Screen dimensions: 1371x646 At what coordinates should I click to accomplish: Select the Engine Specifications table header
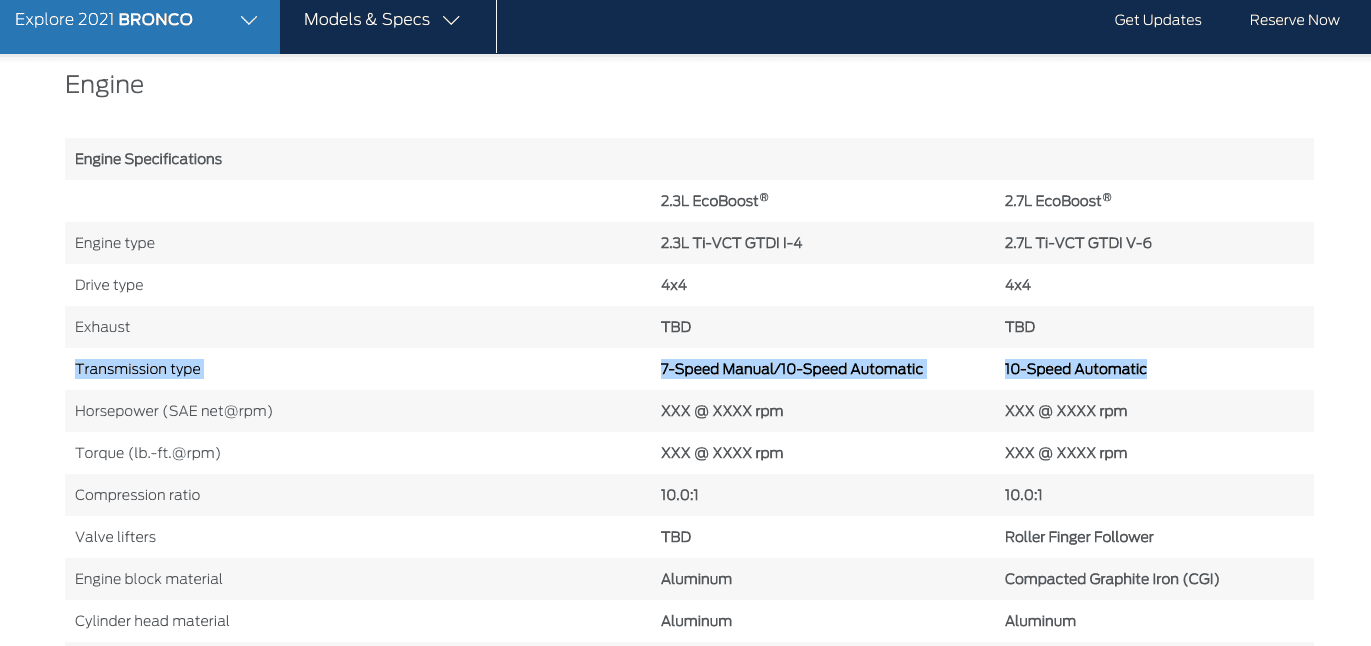tap(149, 159)
